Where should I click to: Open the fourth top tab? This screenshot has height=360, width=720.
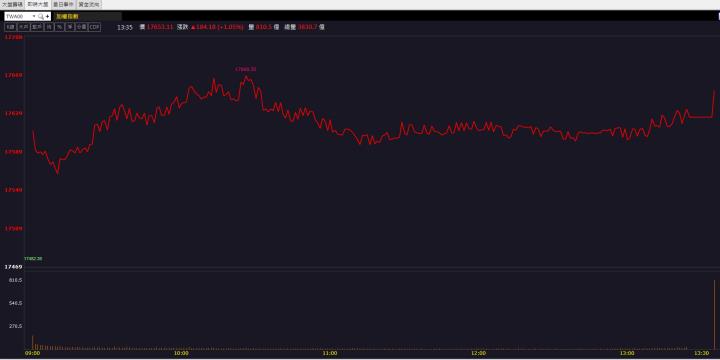[89, 5]
